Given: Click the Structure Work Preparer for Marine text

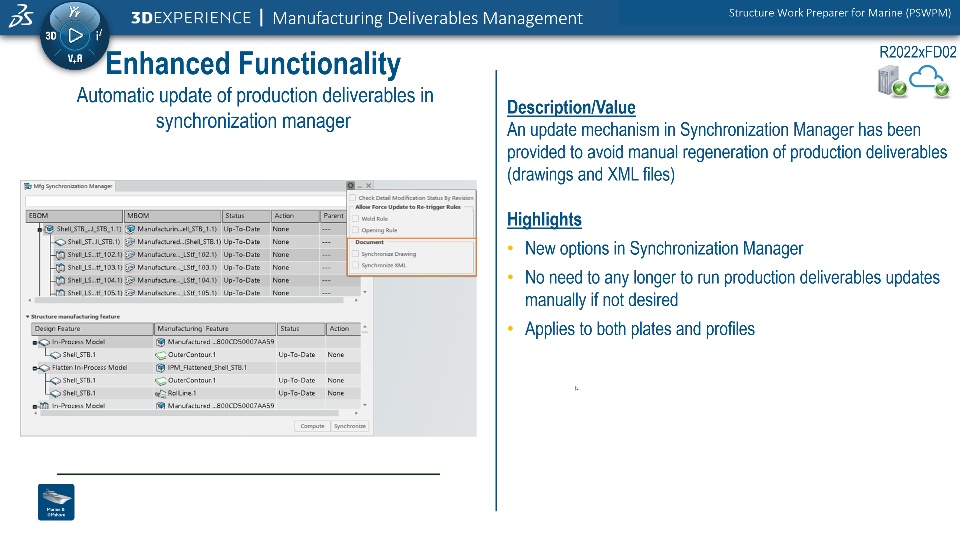Looking at the screenshot, I should click(x=839, y=13).
